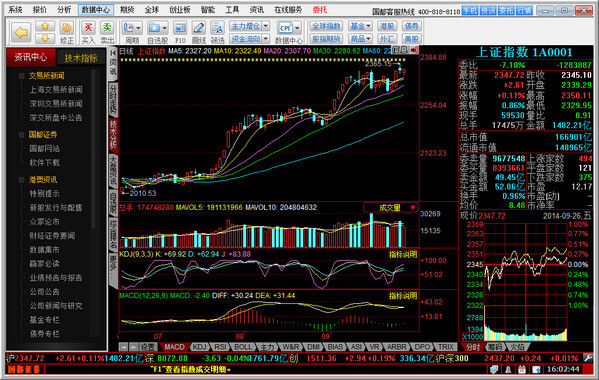Click the yellow back arrow icon
Screen dimensions: 599x380
(21, 32)
